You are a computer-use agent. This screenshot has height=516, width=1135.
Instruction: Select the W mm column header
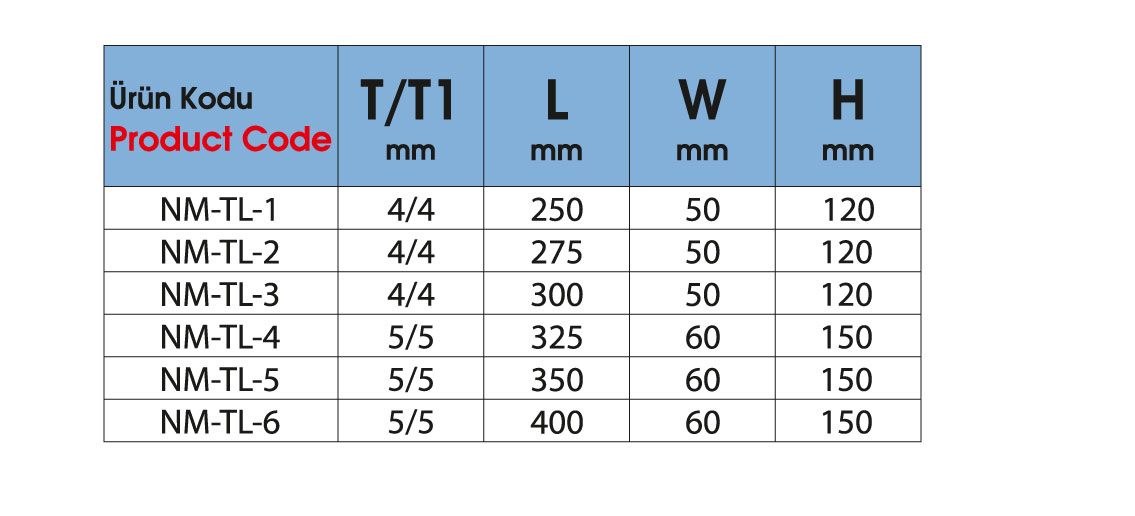702,116
